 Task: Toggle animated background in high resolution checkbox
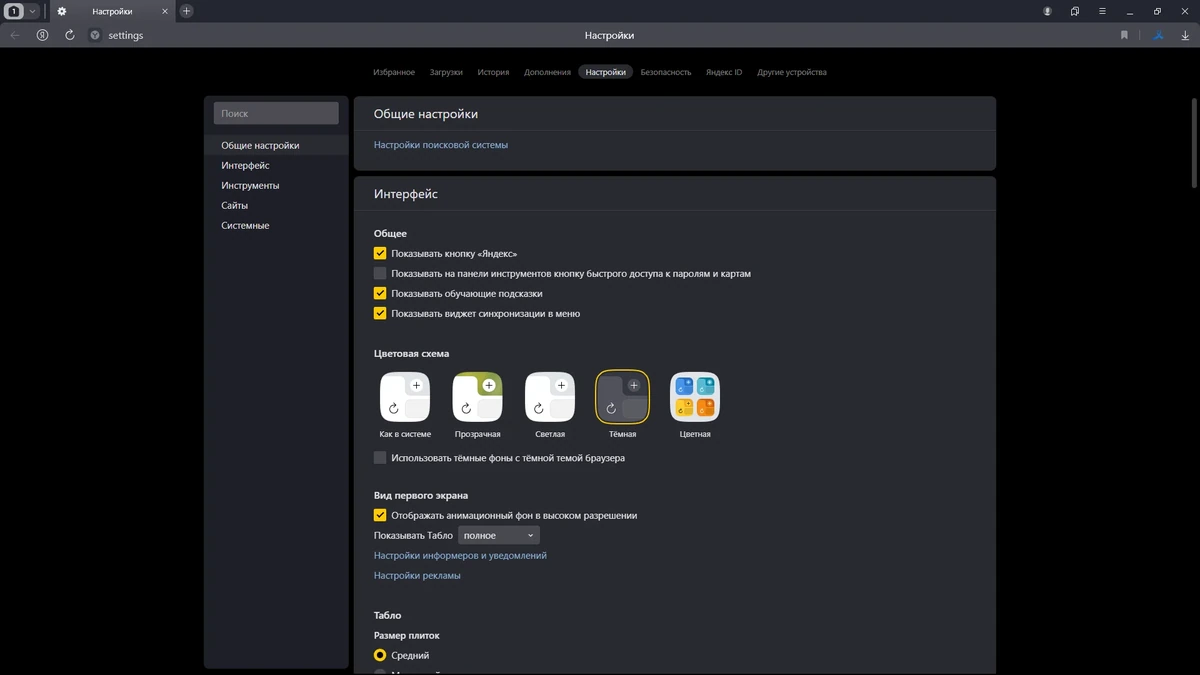[380, 515]
